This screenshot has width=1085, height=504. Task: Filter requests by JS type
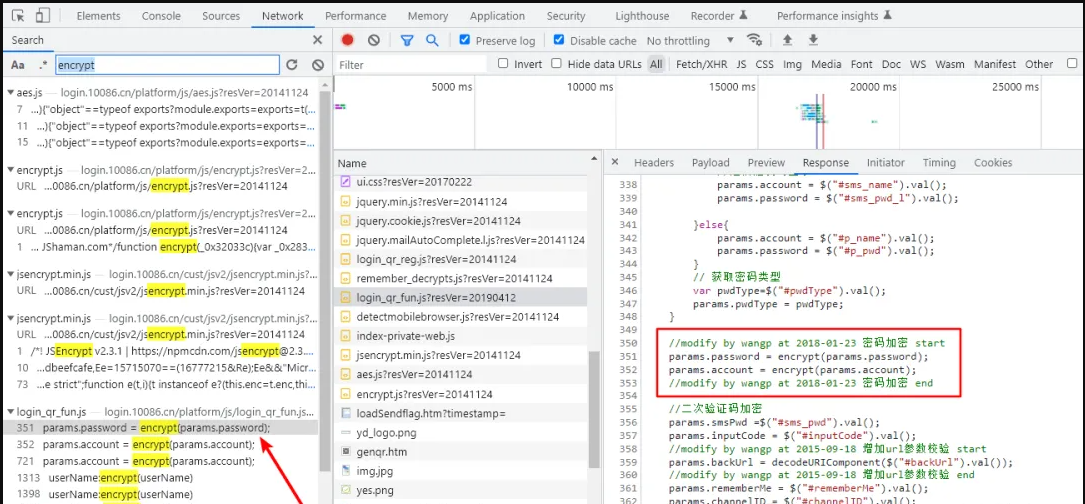[741, 64]
